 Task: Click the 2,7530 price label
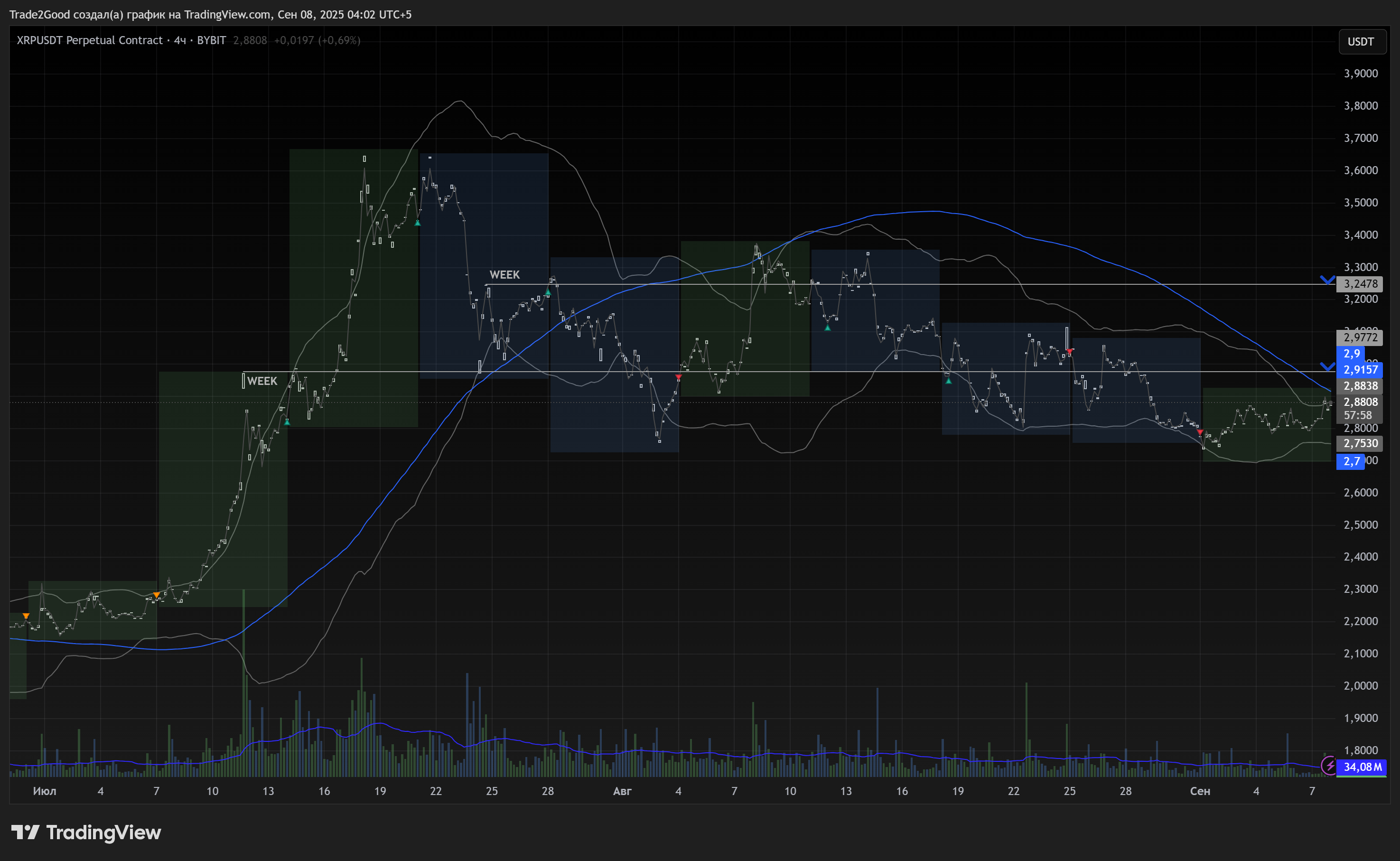pyautogui.click(x=1360, y=443)
